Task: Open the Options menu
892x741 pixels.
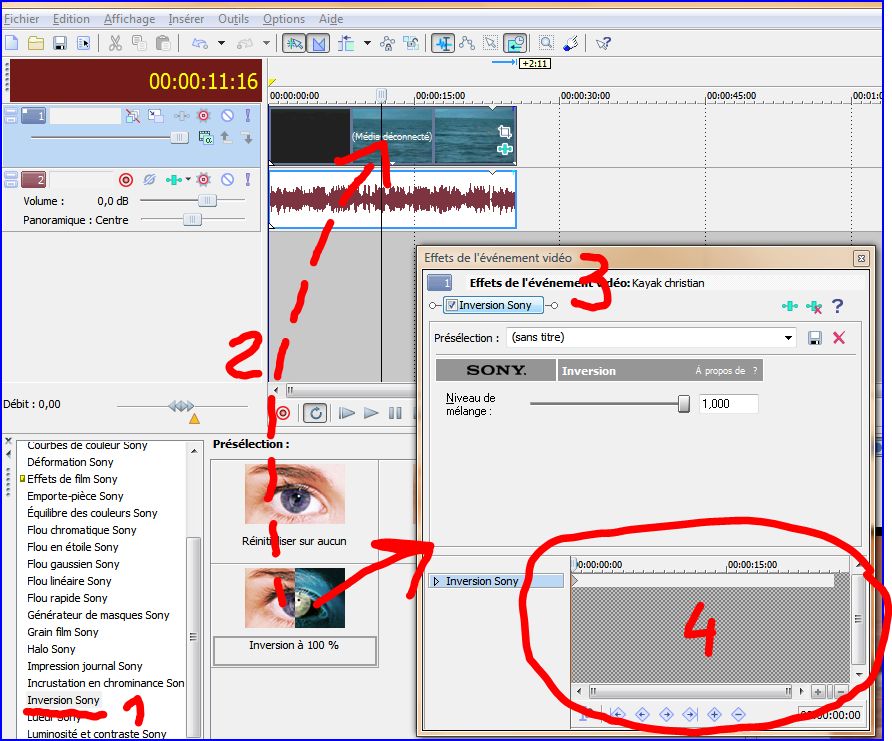Action: pos(284,19)
